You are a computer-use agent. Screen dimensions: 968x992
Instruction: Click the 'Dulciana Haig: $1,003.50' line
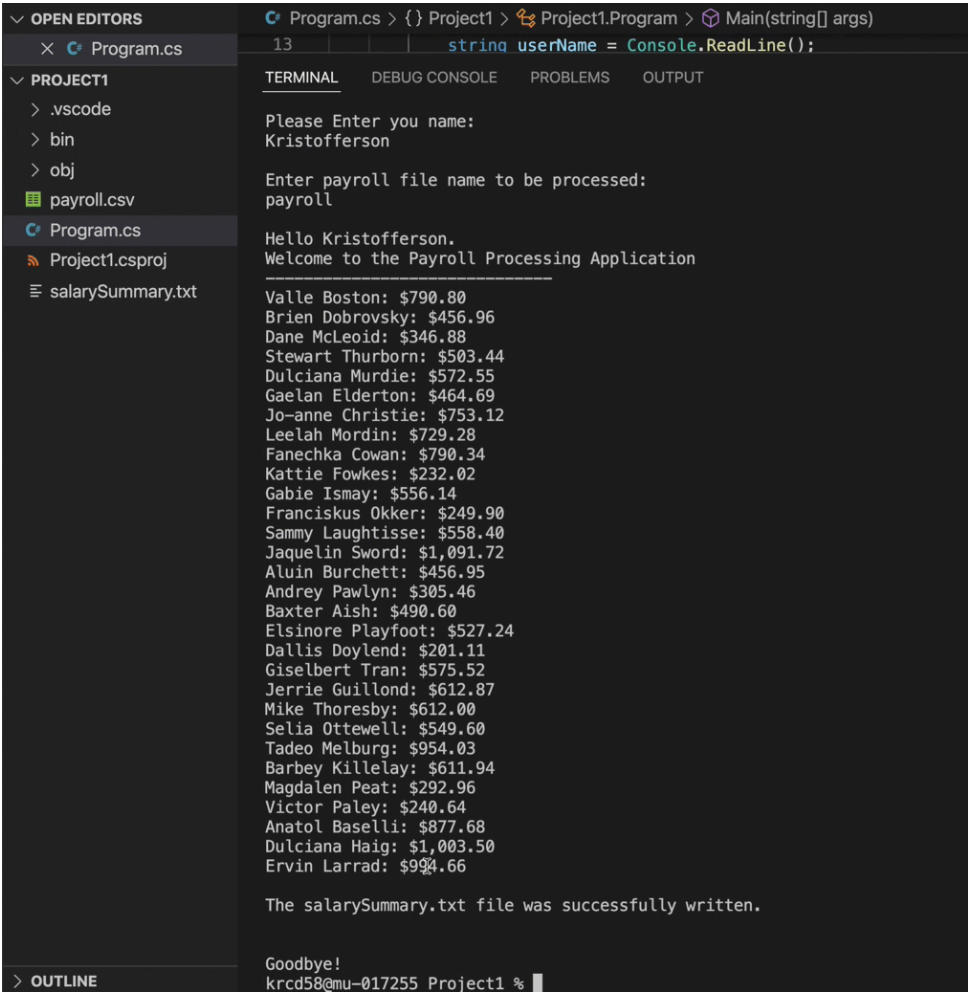[x=380, y=847]
